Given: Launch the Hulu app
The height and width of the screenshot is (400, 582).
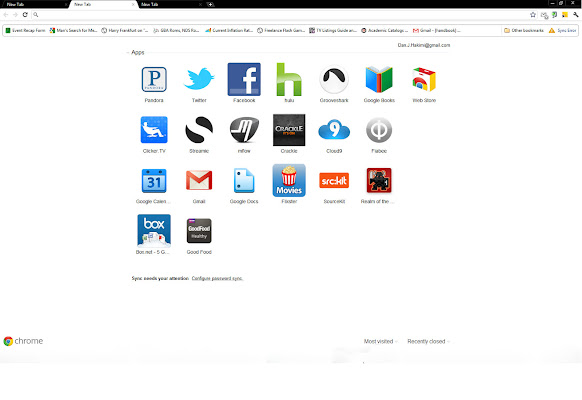Looking at the screenshot, I should coord(289,79).
